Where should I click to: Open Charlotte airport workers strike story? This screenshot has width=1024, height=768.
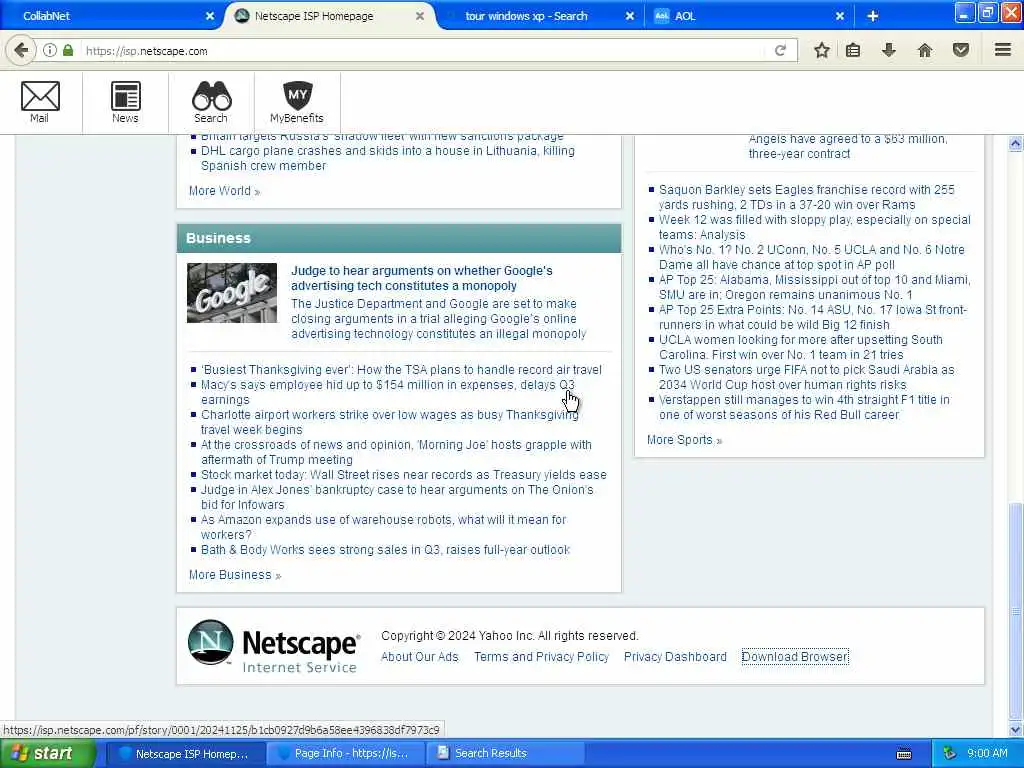(x=390, y=422)
